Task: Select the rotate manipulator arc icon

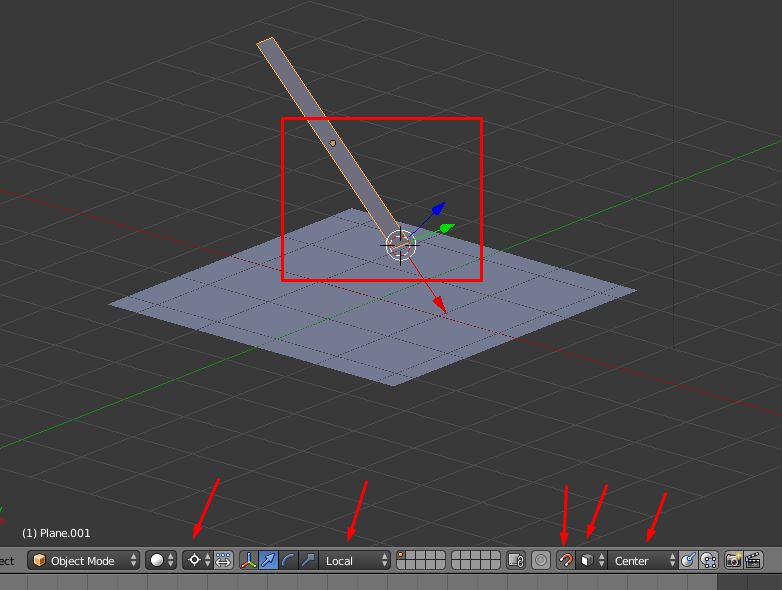Action: (x=288, y=560)
